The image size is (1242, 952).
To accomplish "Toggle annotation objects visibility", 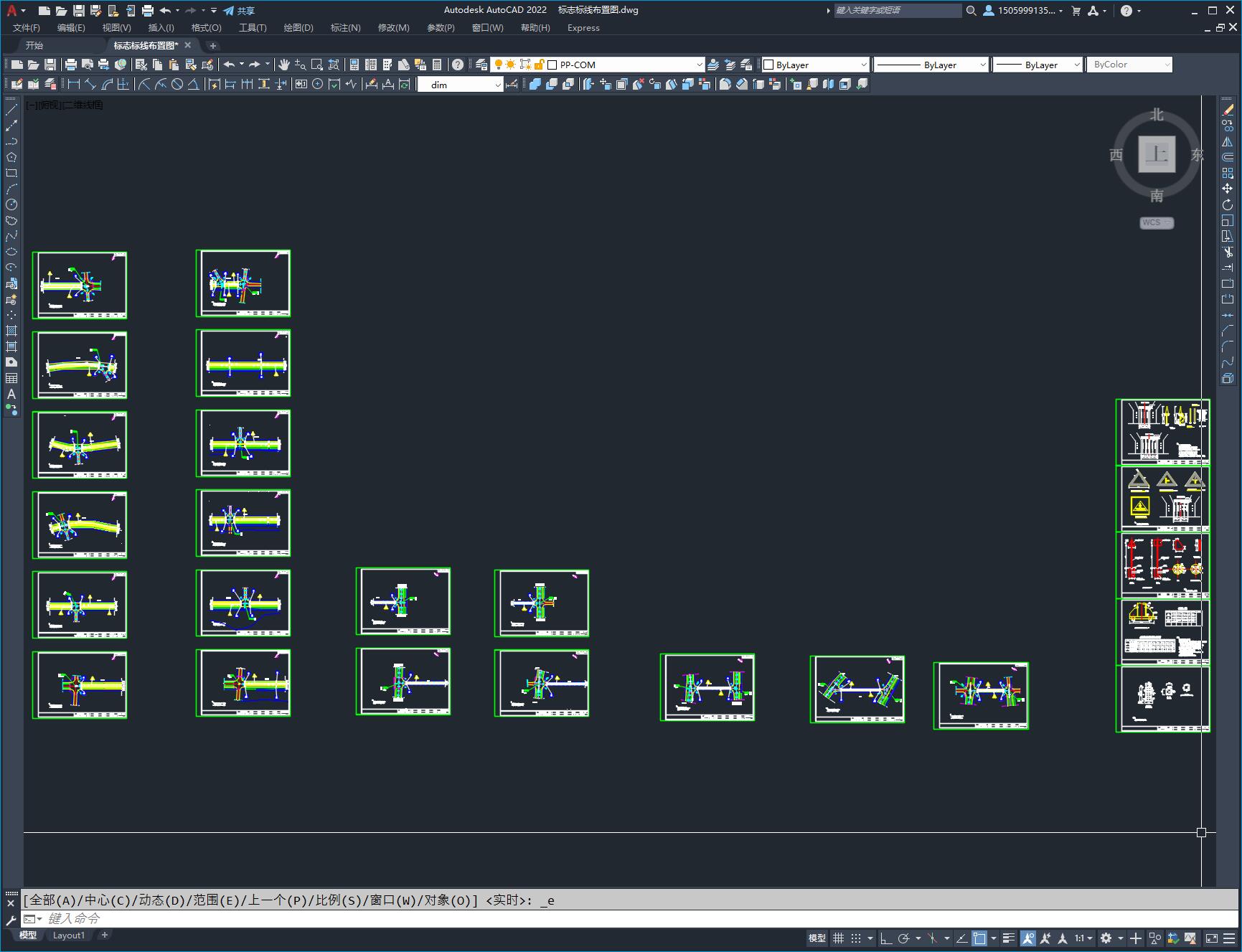I will pyautogui.click(x=1028, y=938).
